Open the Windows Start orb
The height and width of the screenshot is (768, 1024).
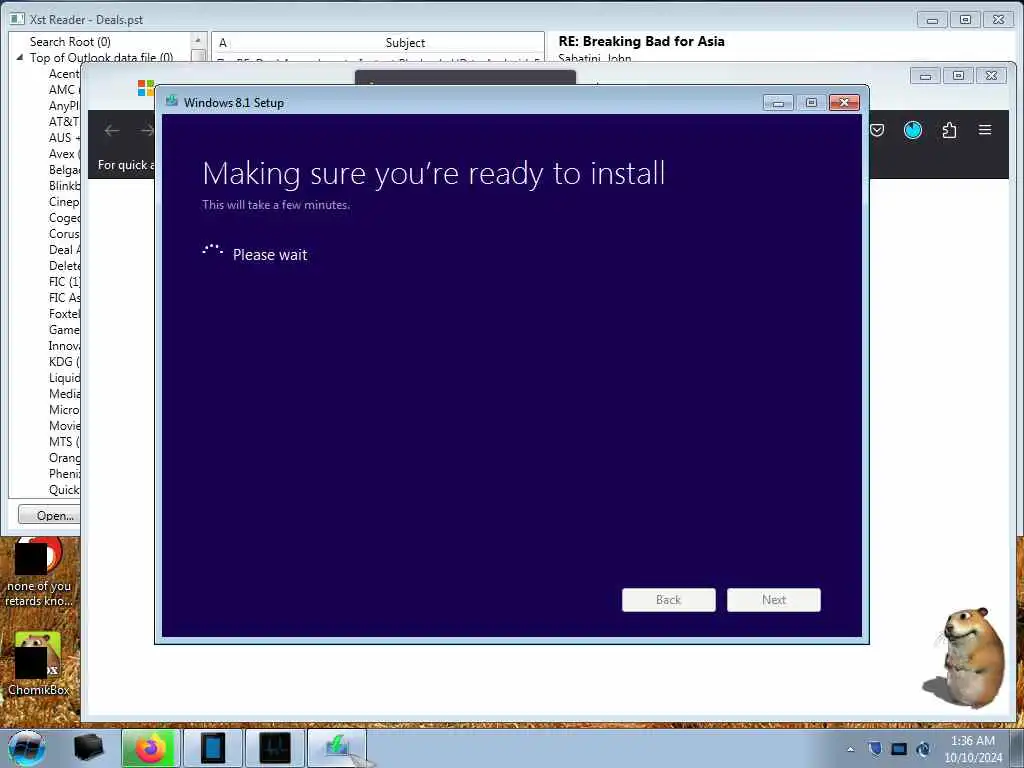point(27,748)
